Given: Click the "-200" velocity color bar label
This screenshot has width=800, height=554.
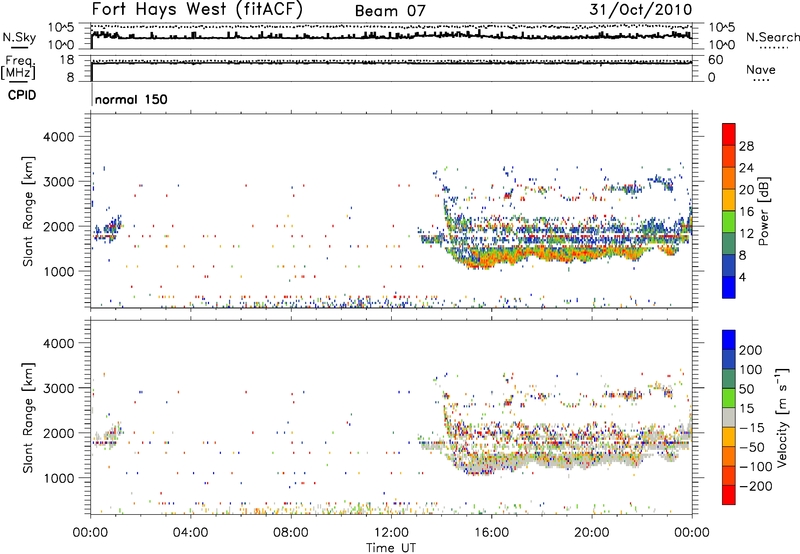Looking at the screenshot, I should [755, 486].
